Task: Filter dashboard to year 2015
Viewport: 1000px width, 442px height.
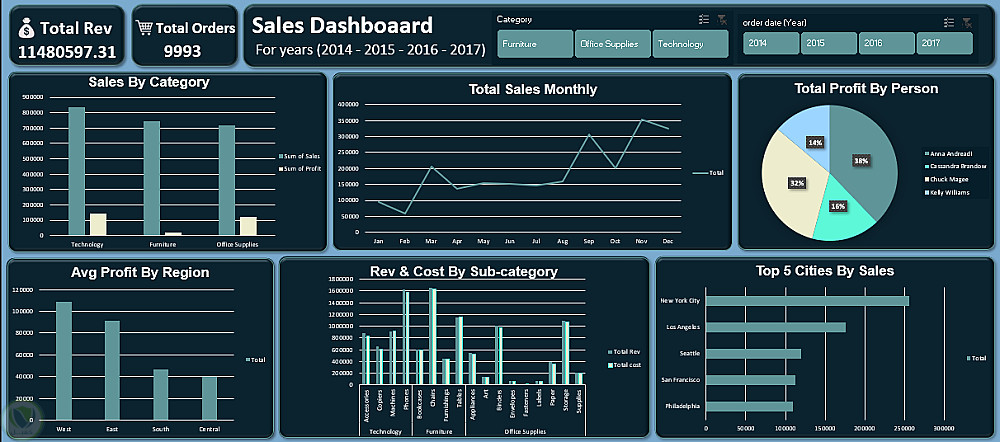Action: [x=828, y=43]
